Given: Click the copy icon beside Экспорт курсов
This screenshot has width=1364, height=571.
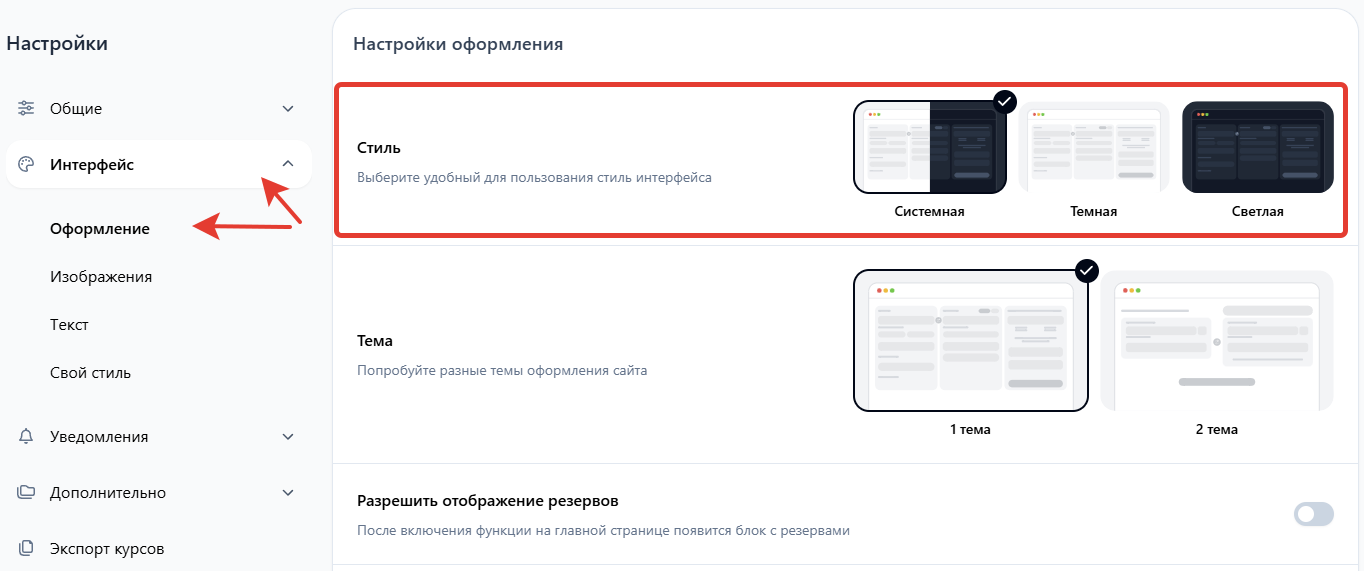Looking at the screenshot, I should coord(27,548).
